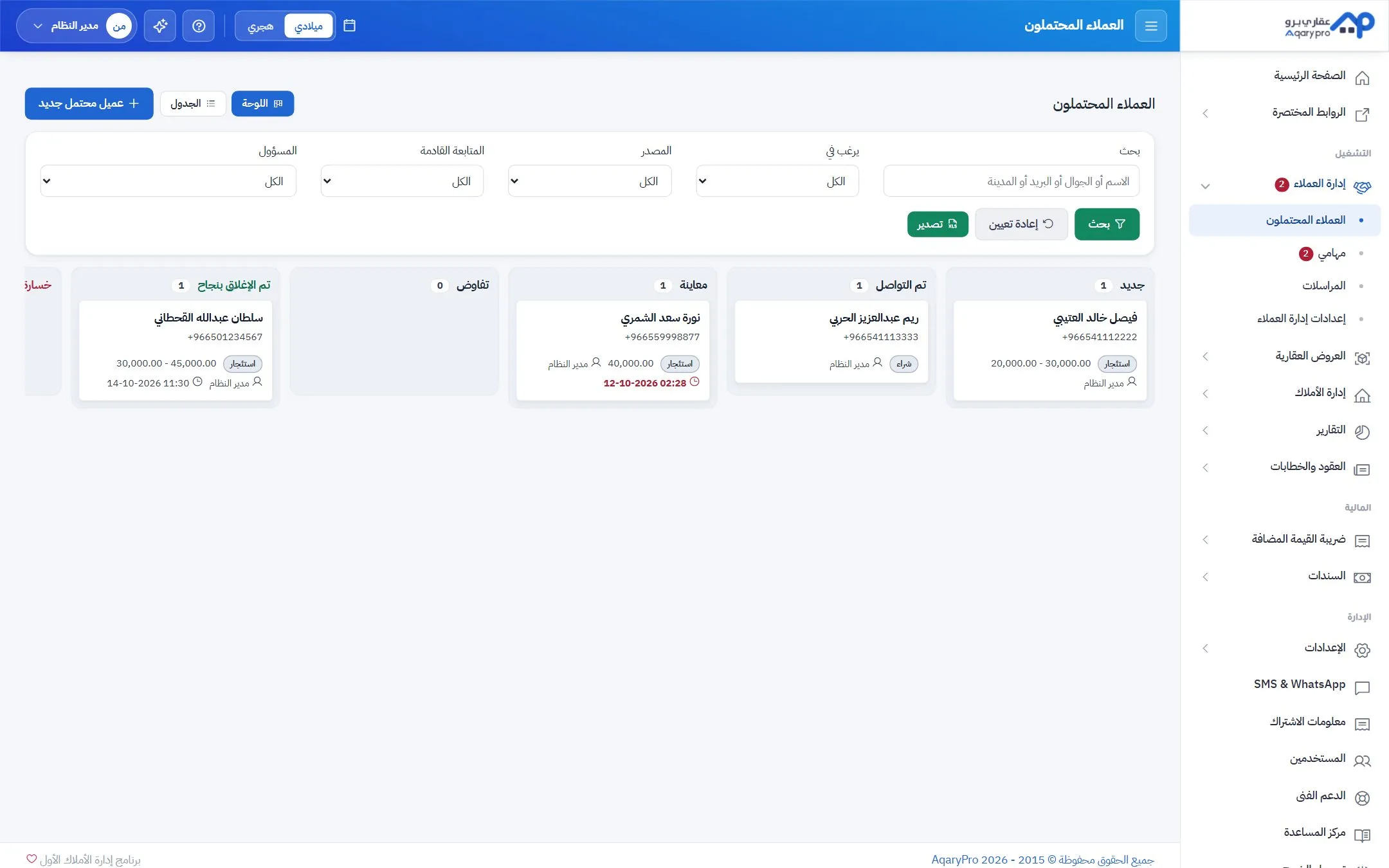Open the المتابعة القادمة dropdown
Viewport: 1389px width, 868px height.
(403, 181)
